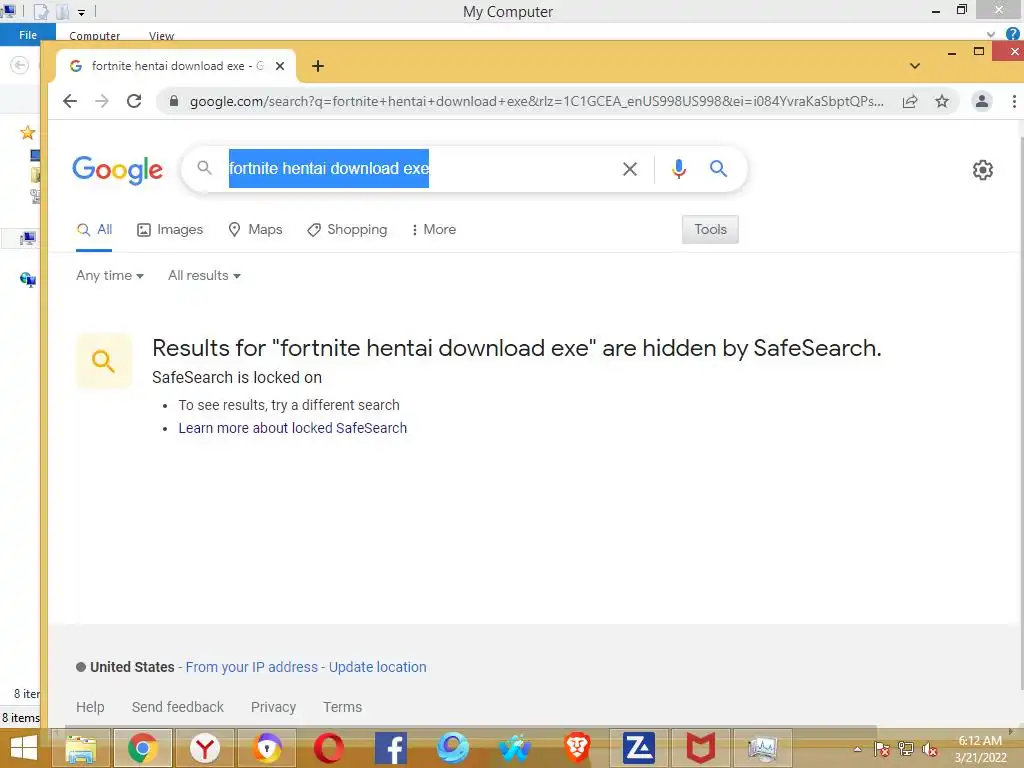Open Computer tab in My Computer window
This screenshot has width=1024, height=768.
pyautogui.click(x=95, y=36)
